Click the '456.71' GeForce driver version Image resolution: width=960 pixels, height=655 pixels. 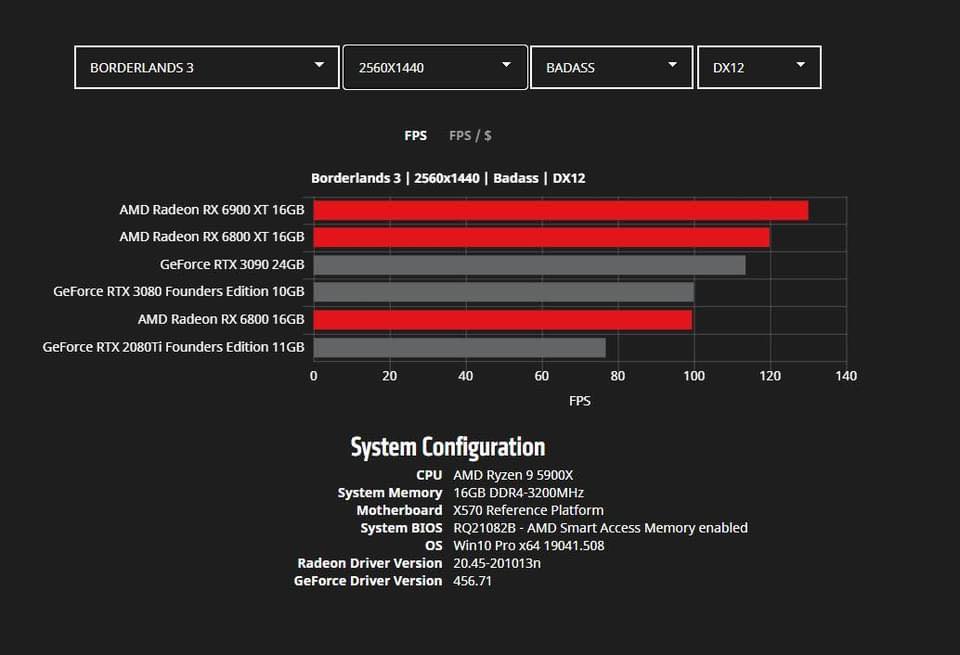[472, 581]
